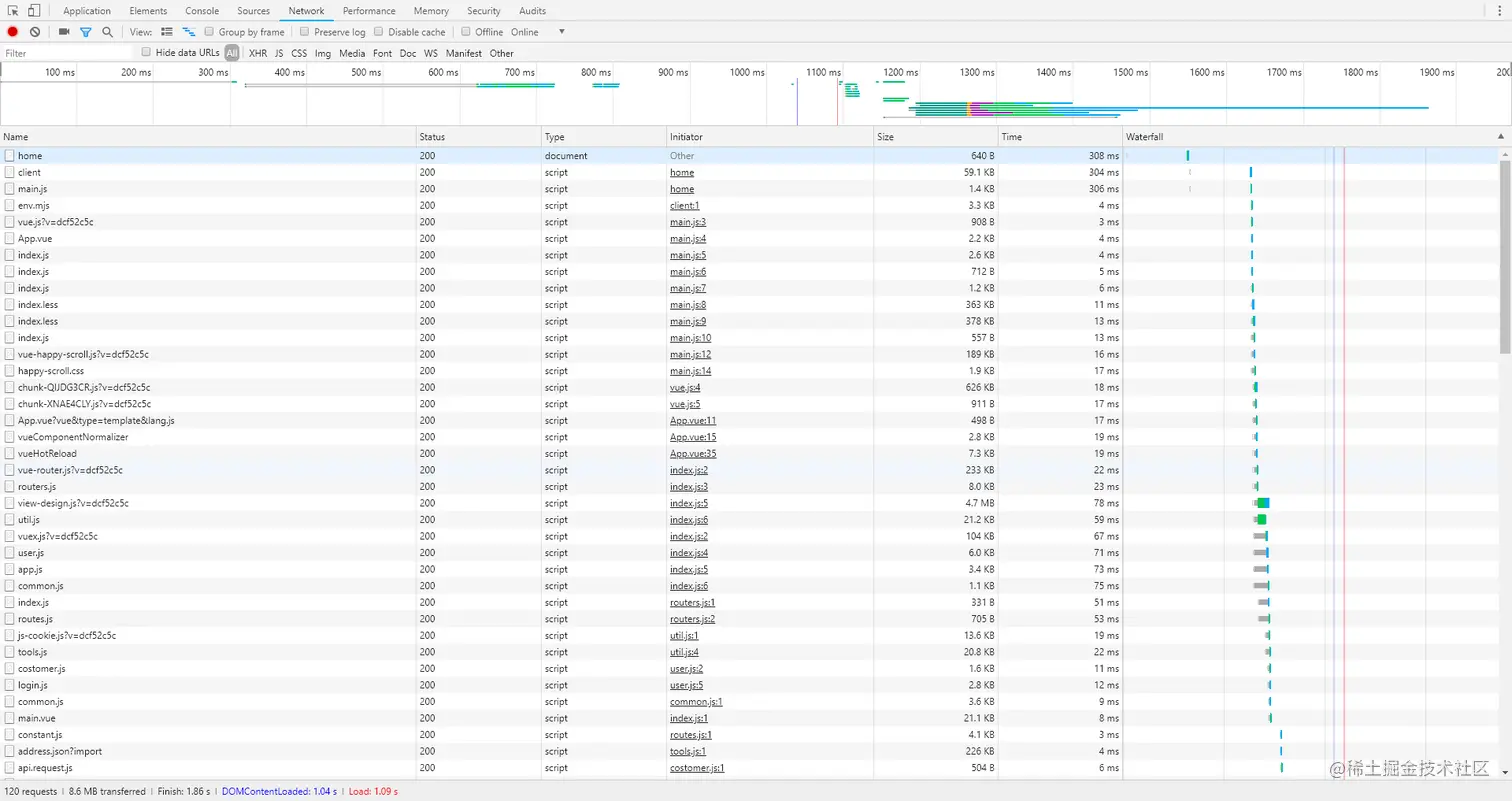Click the inspect element picker icon
The width and height of the screenshot is (1512, 801).
pyautogui.click(x=14, y=11)
